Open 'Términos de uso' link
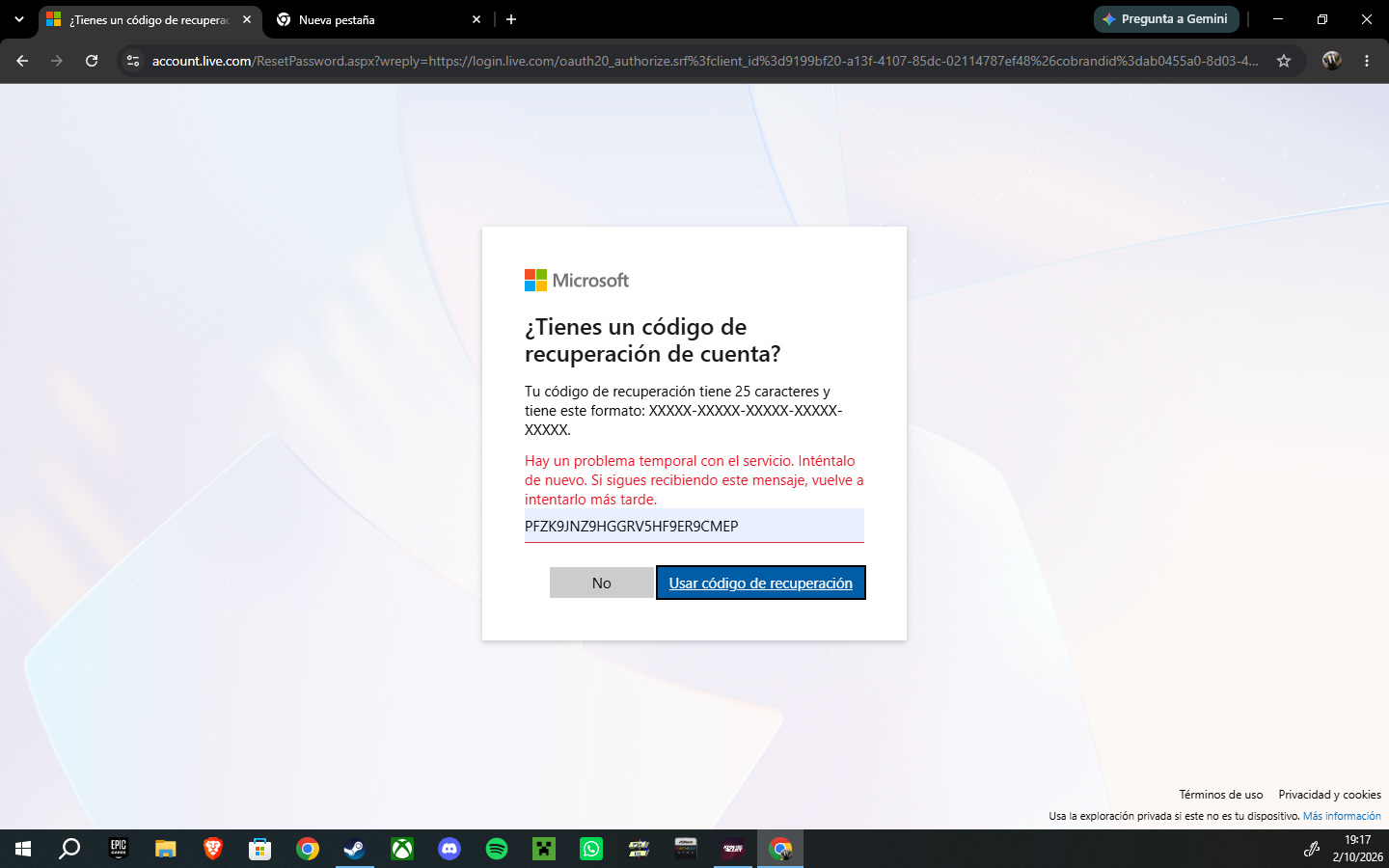The image size is (1389, 868). [1221, 795]
